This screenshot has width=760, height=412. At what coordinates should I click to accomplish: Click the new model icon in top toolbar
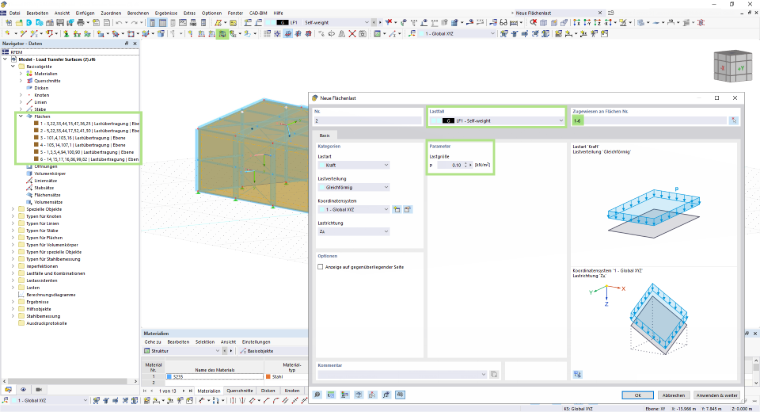click(9, 23)
